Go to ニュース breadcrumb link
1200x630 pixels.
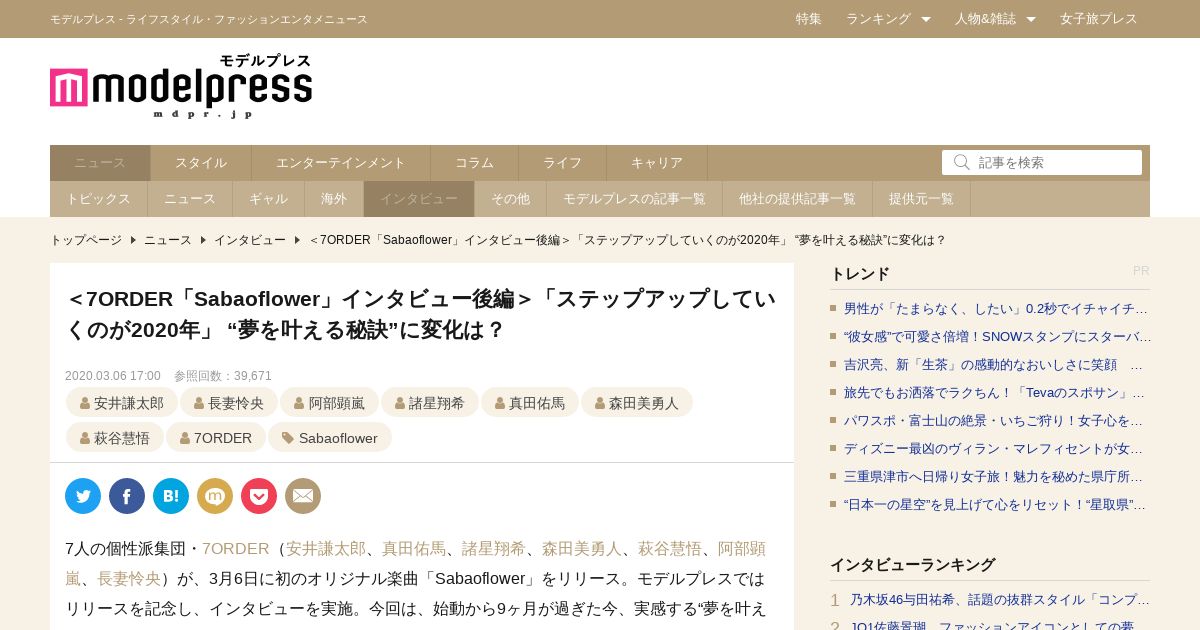click(x=168, y=240)
